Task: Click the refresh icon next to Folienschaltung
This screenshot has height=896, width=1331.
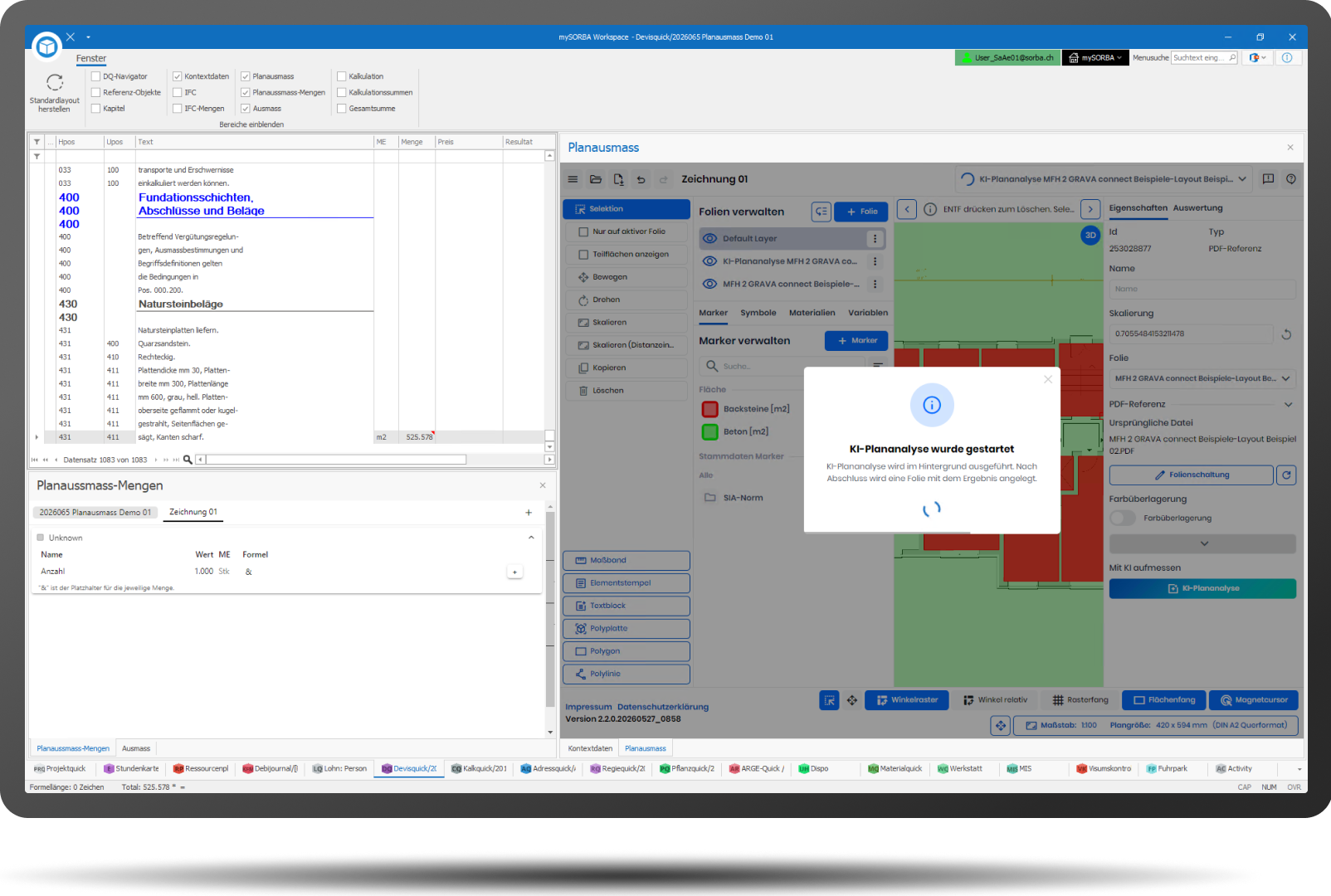Action: coord(1286,475)
